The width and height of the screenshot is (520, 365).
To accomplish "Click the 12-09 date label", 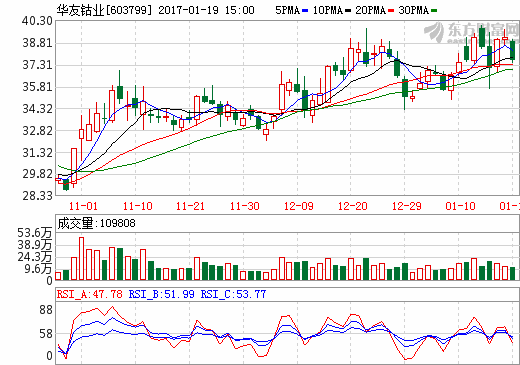I will click(299, 206).
